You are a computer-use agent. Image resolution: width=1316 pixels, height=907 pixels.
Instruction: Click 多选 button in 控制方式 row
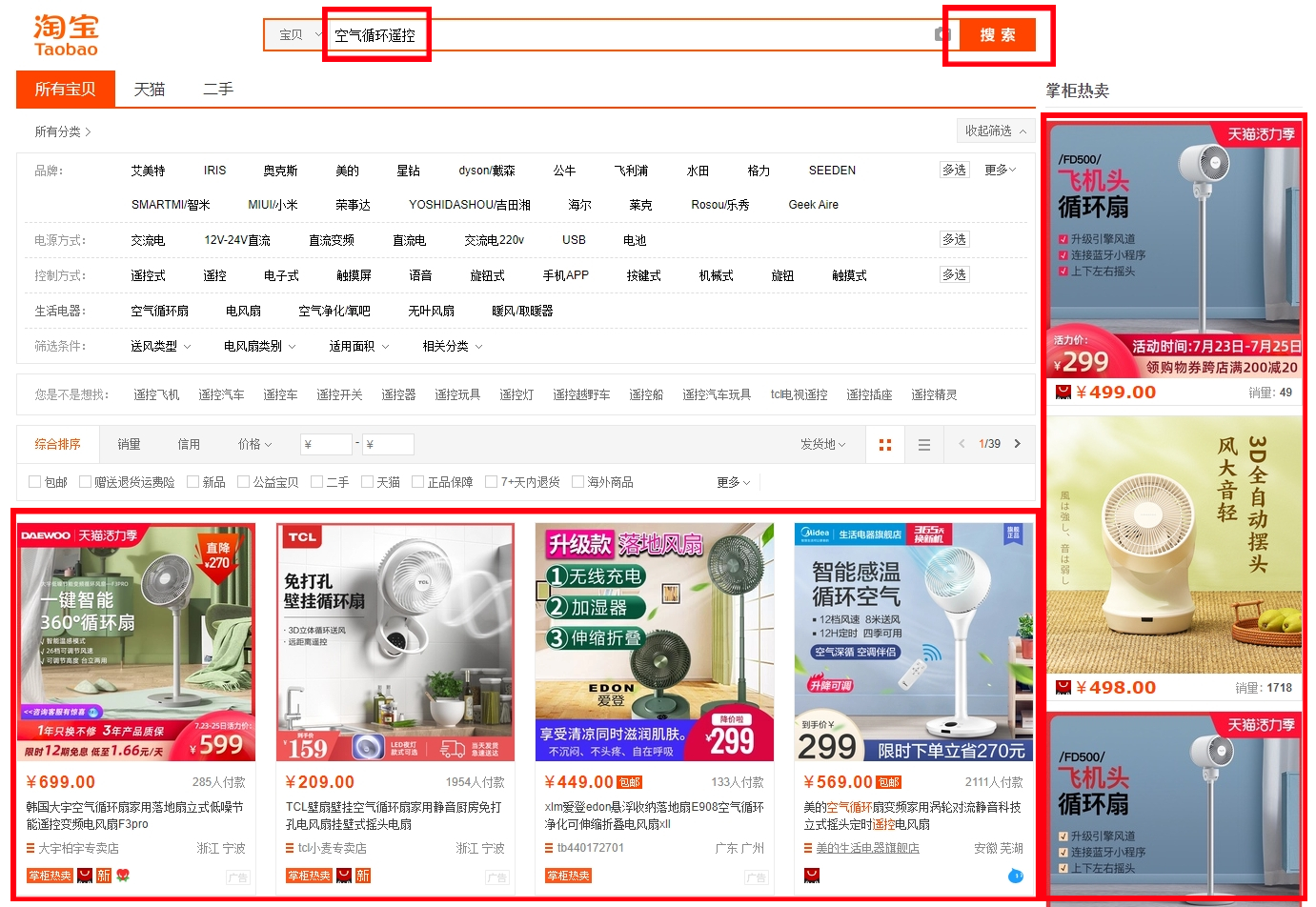click(x=954, y=274)
